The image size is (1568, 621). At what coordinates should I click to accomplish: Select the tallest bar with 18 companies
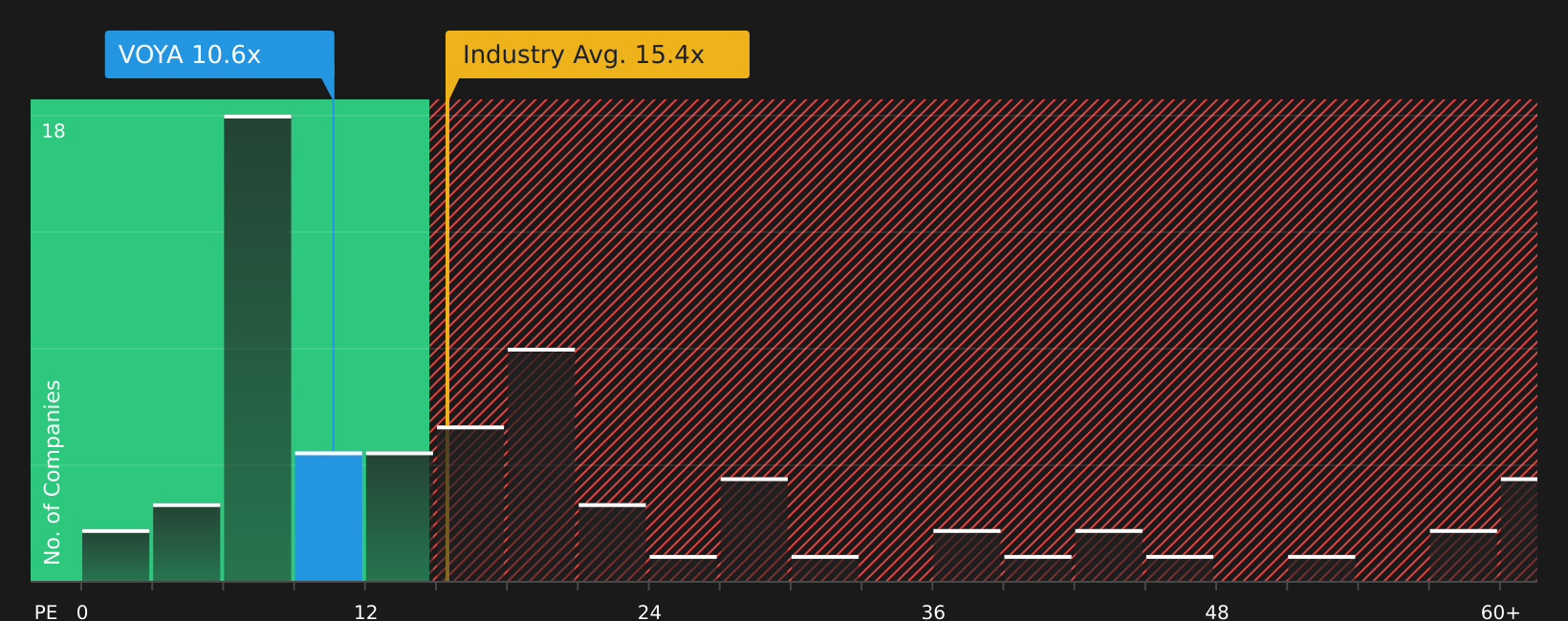click(257, 349)
